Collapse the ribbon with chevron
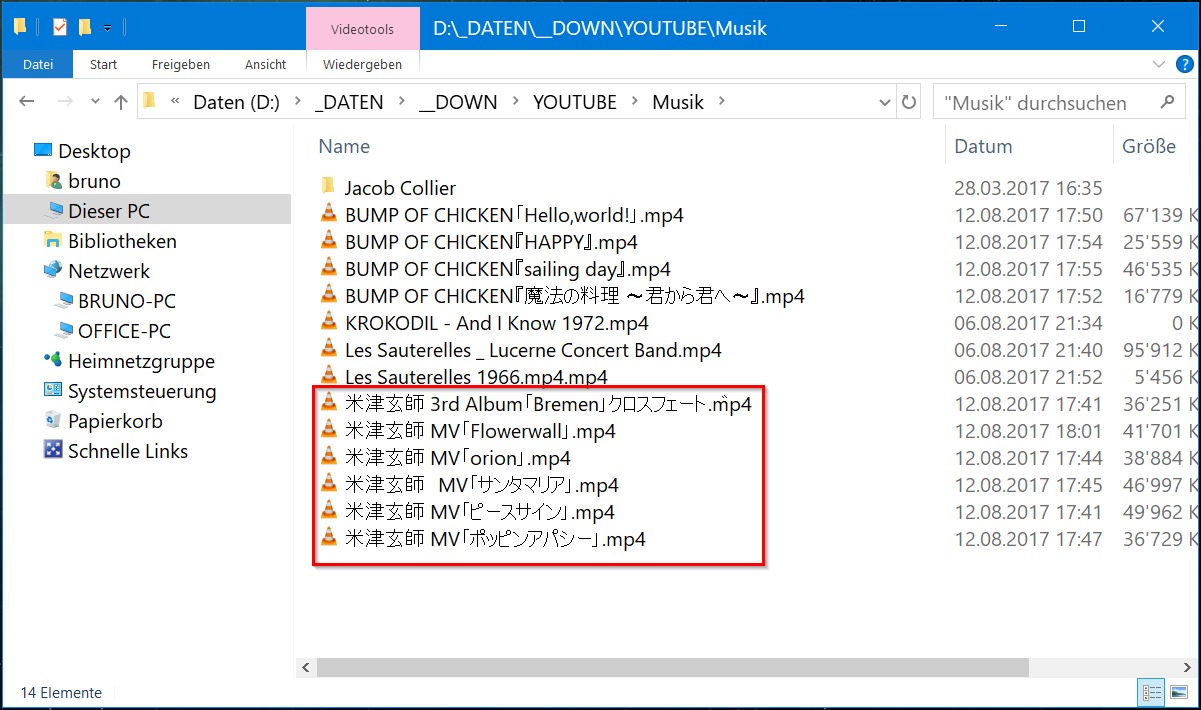The width and height of the screenshot is (1201, 710). coord(1159,64)
